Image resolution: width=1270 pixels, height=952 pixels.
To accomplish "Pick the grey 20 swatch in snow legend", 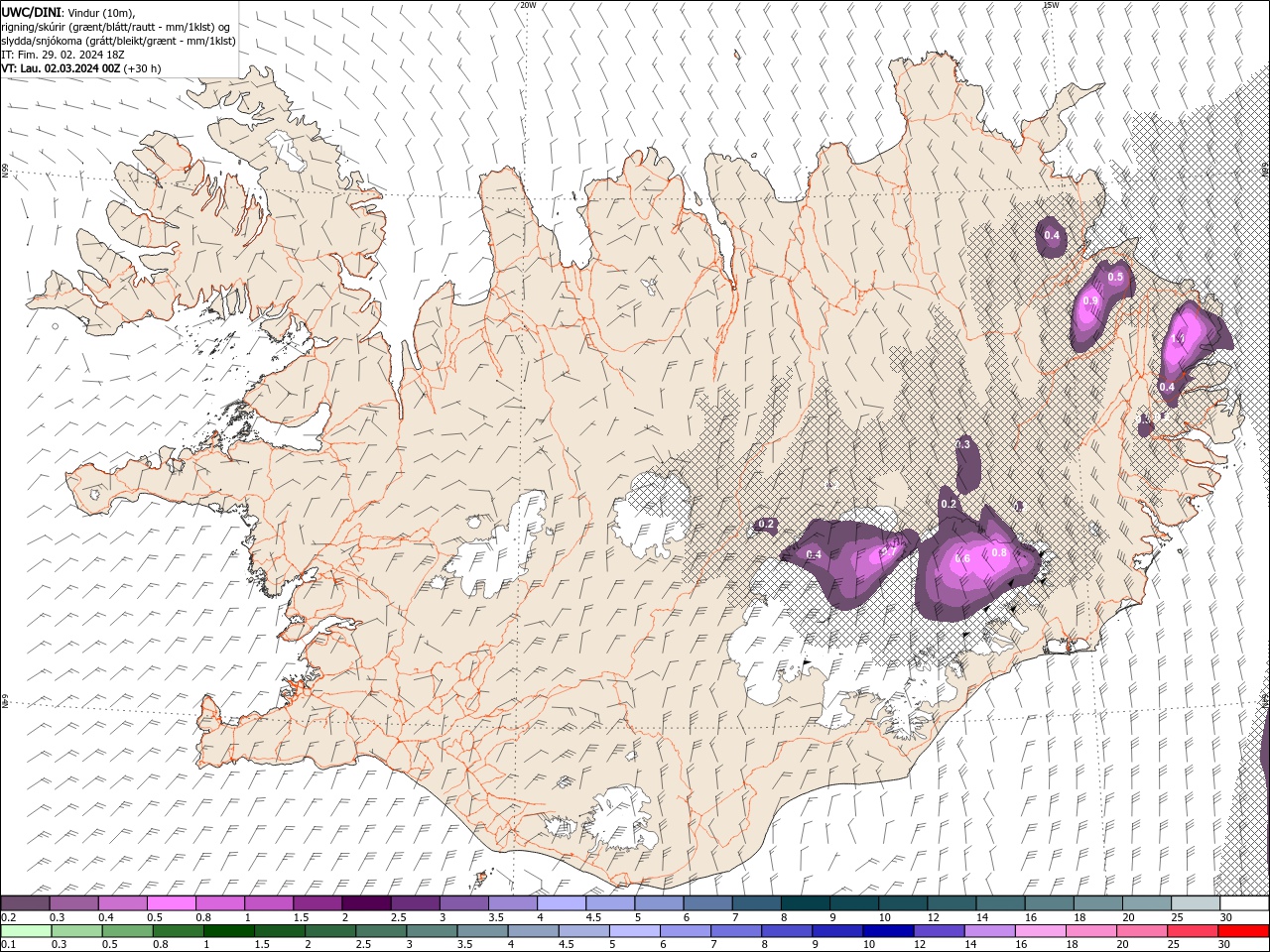I will click(x=1145, y=903).
